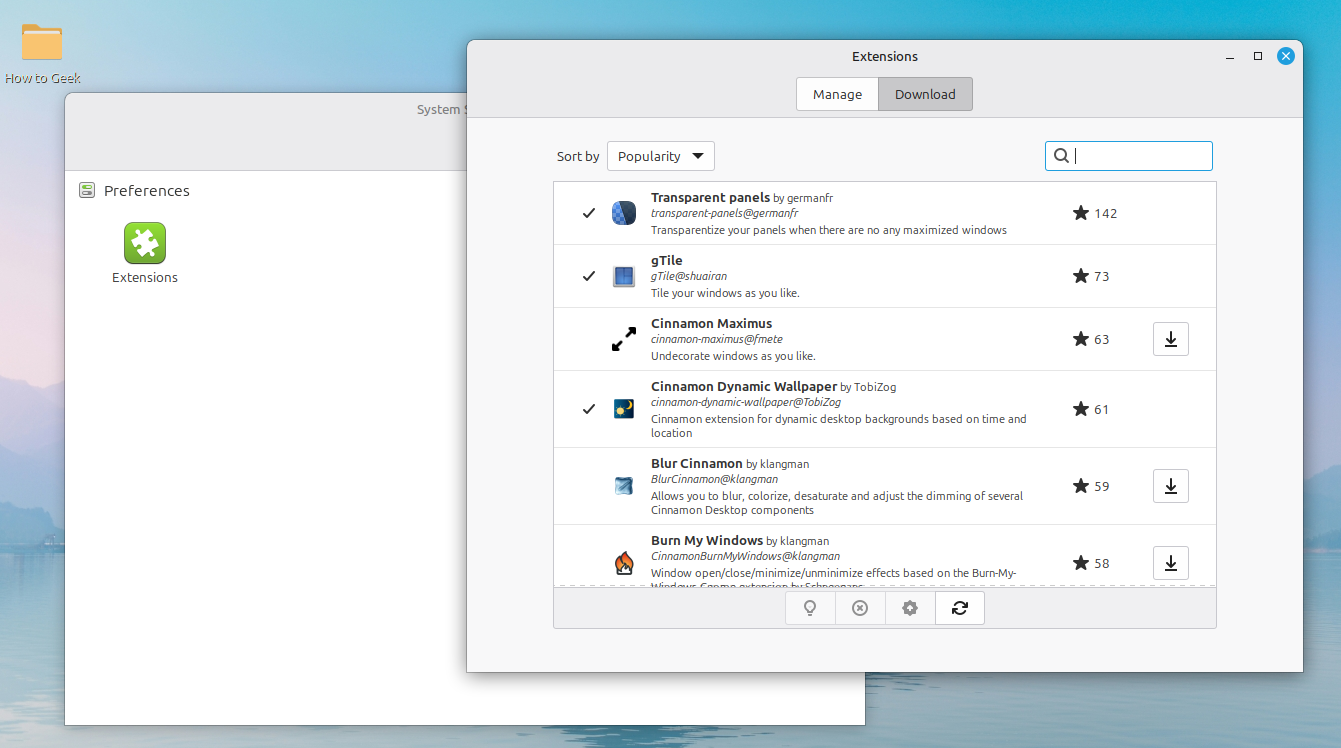Select the Burn My Windows flame icon
1341x748 pixels.
click(624, 563)
